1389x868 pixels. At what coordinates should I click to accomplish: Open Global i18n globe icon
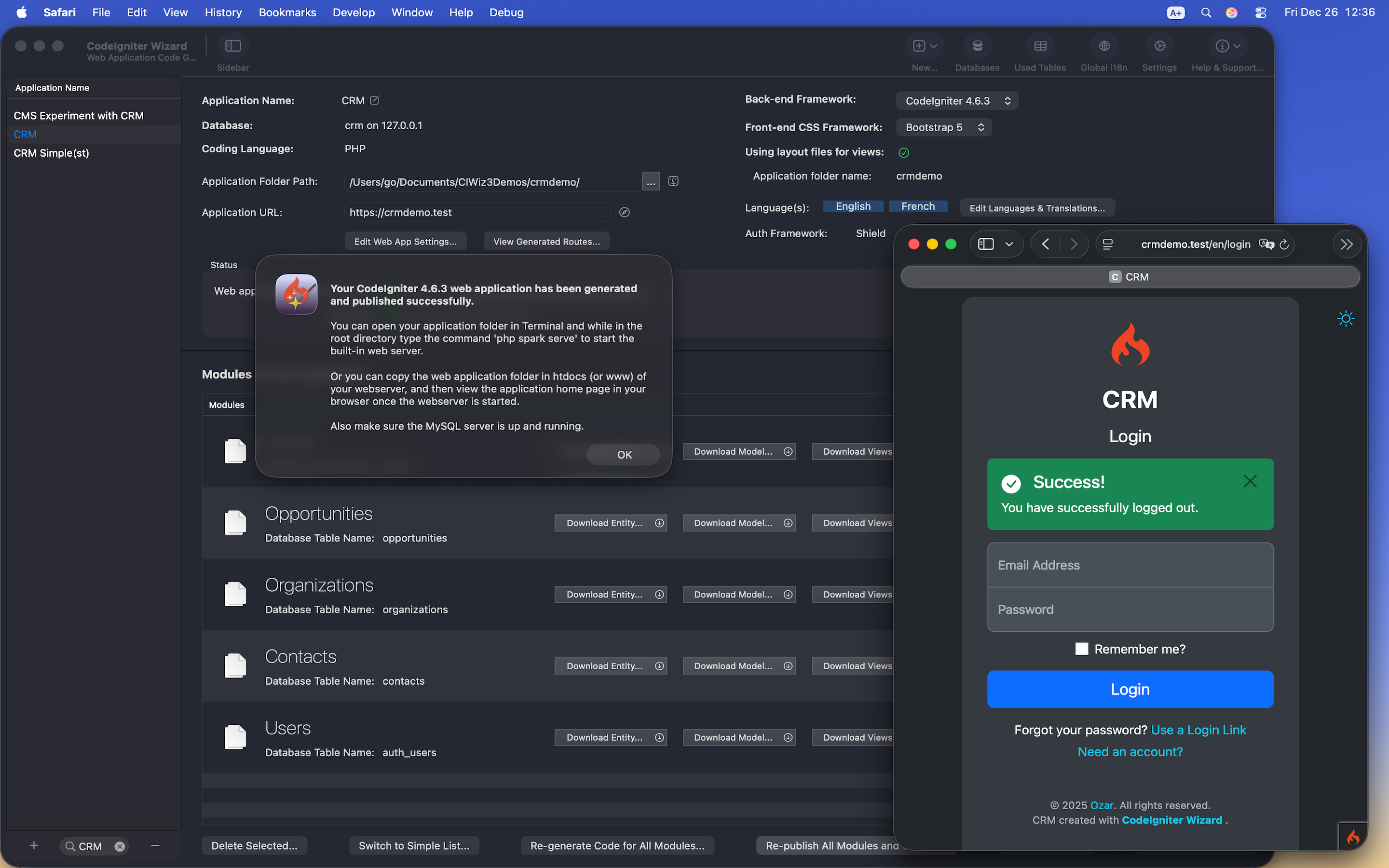[x=1103, y=46]
